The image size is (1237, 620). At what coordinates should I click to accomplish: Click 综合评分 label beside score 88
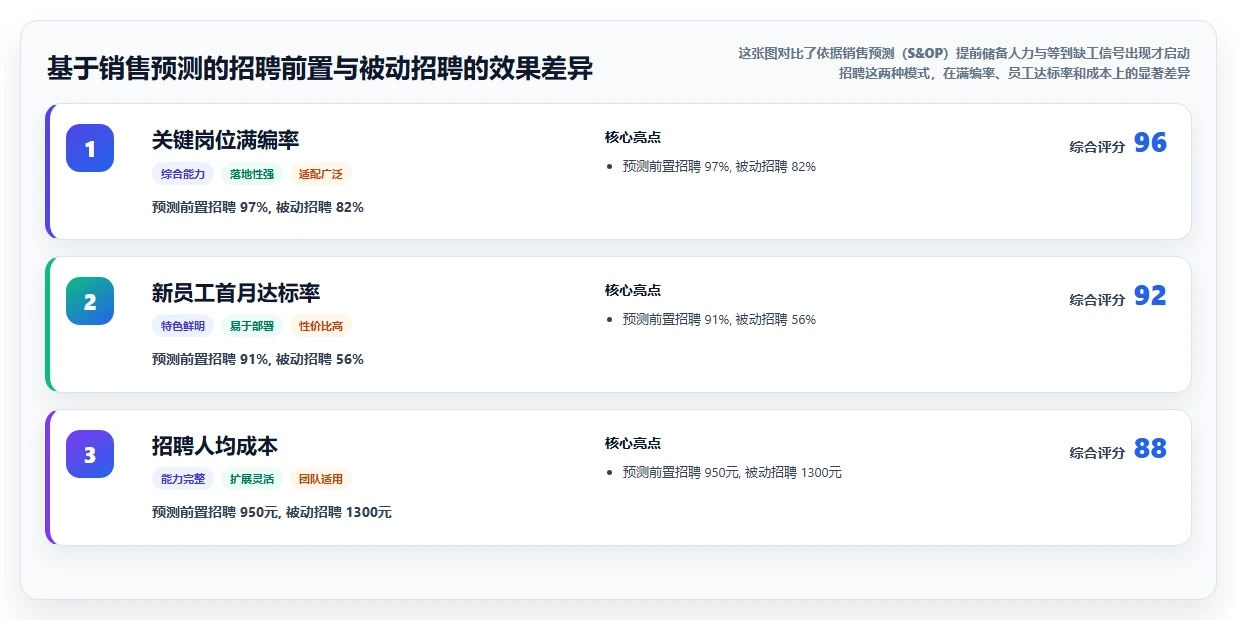[x=1097, y=453]
